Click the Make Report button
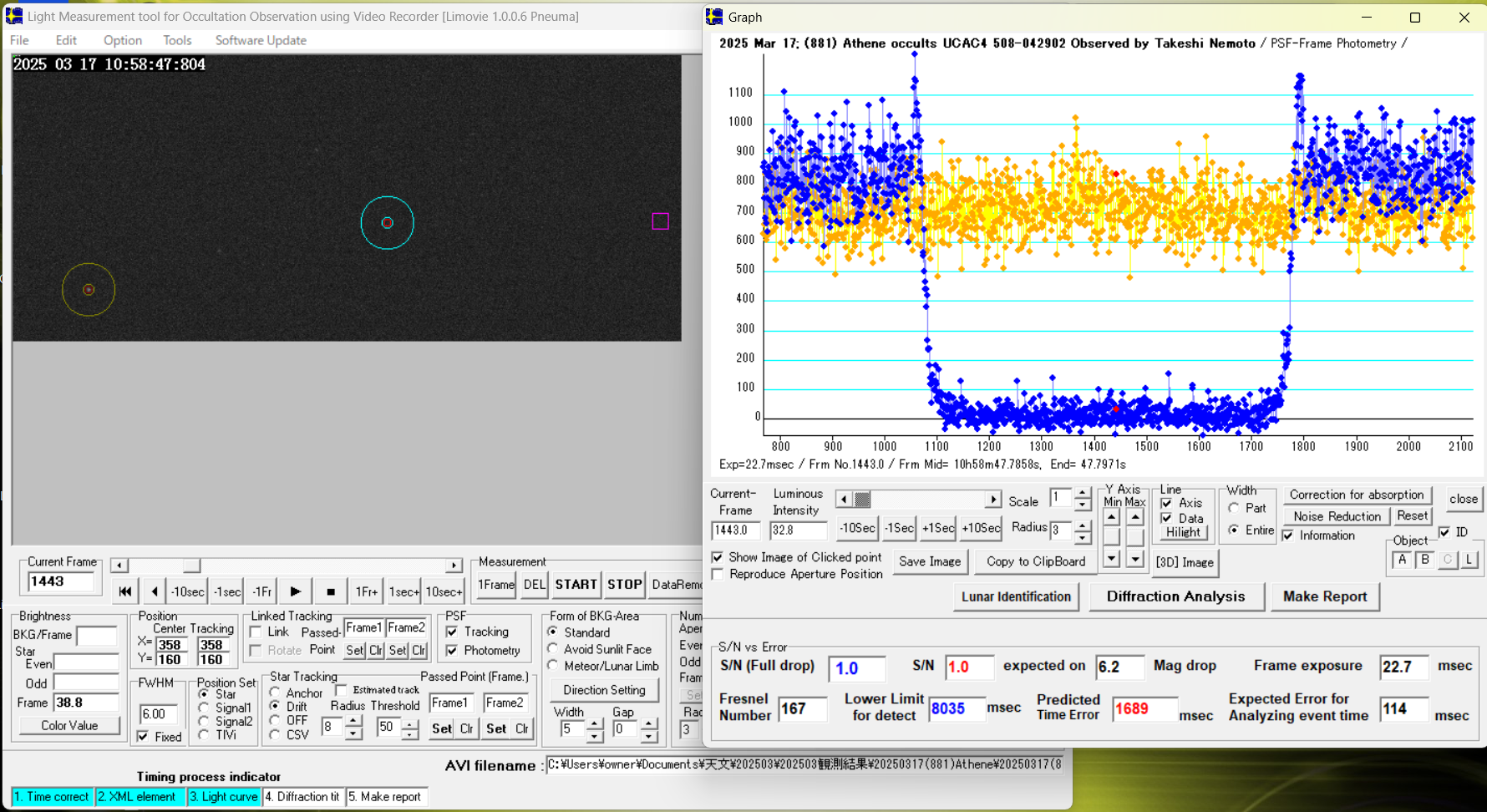Screen dimensions: 1487x812 [1324, 596]
